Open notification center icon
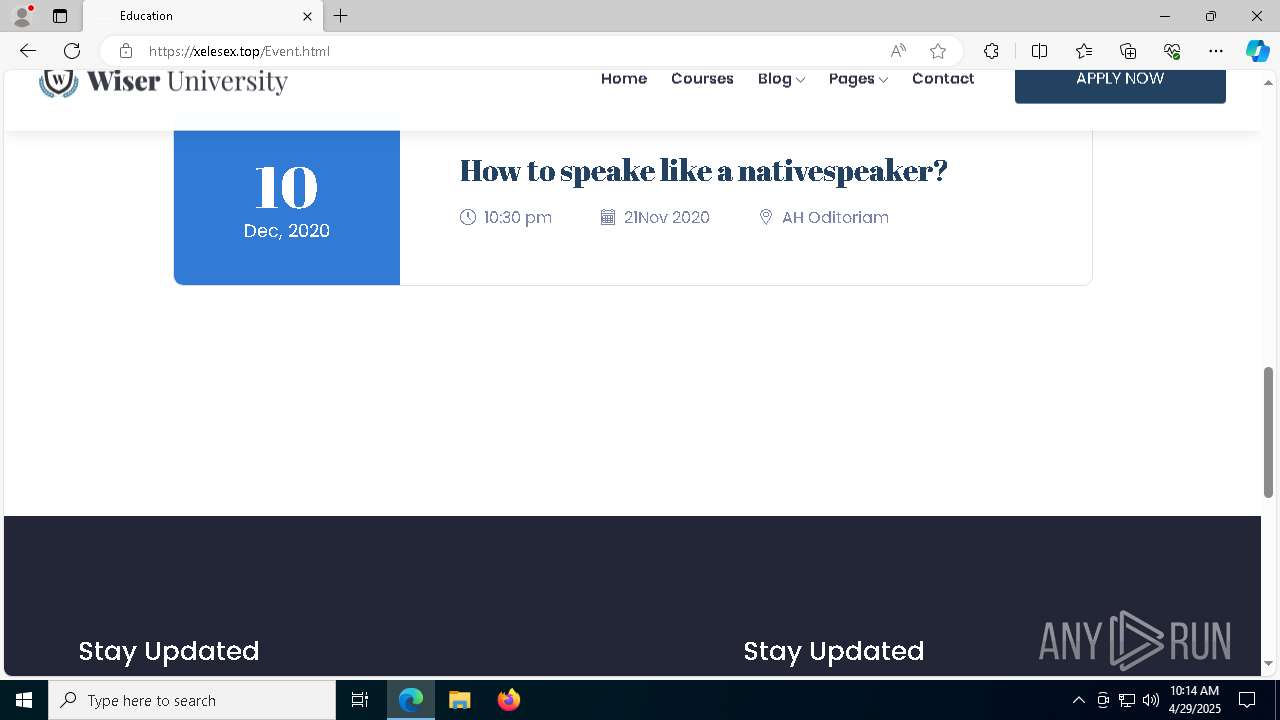 point(1248,700)
